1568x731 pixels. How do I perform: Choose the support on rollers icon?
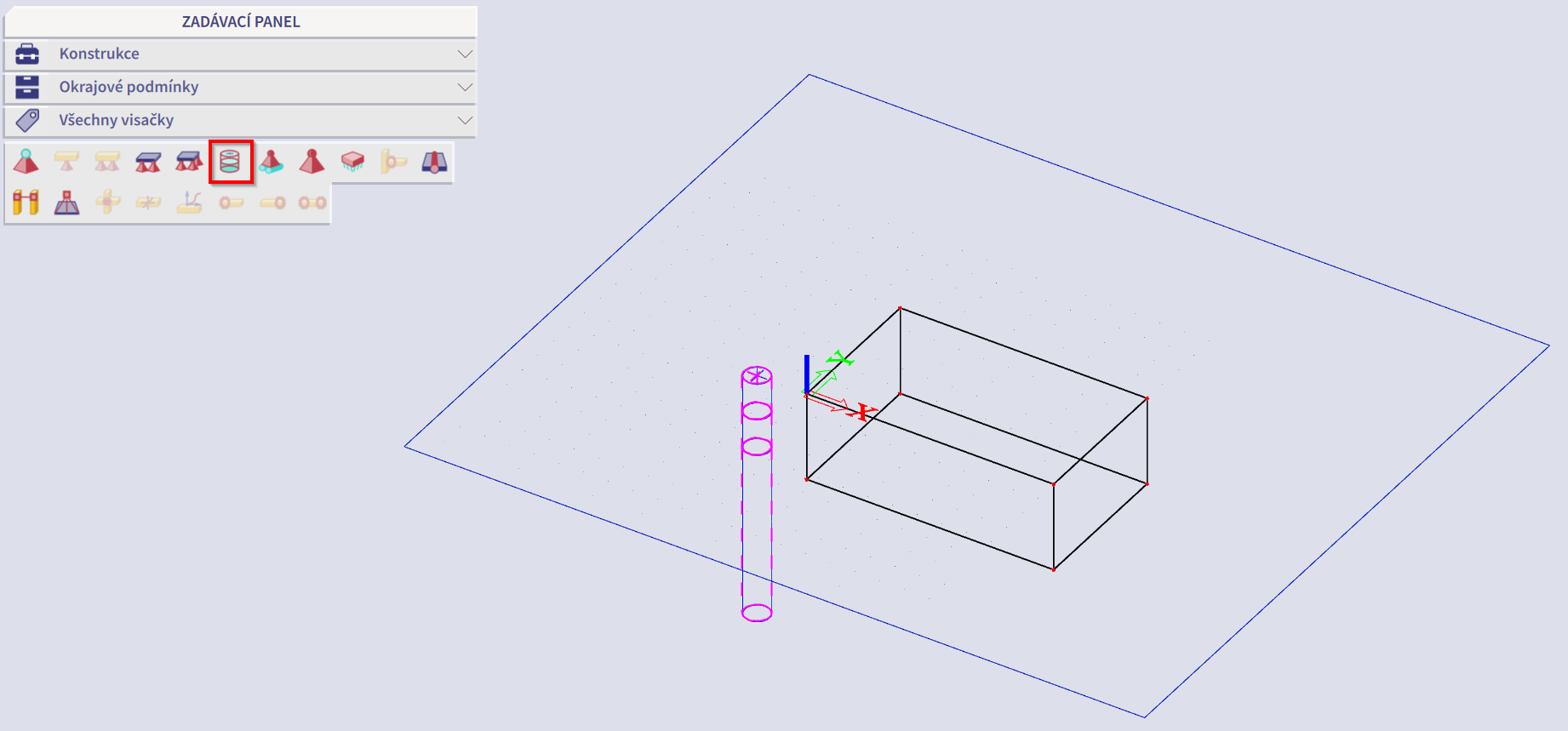pyautogui.click(x=271, y=162)
